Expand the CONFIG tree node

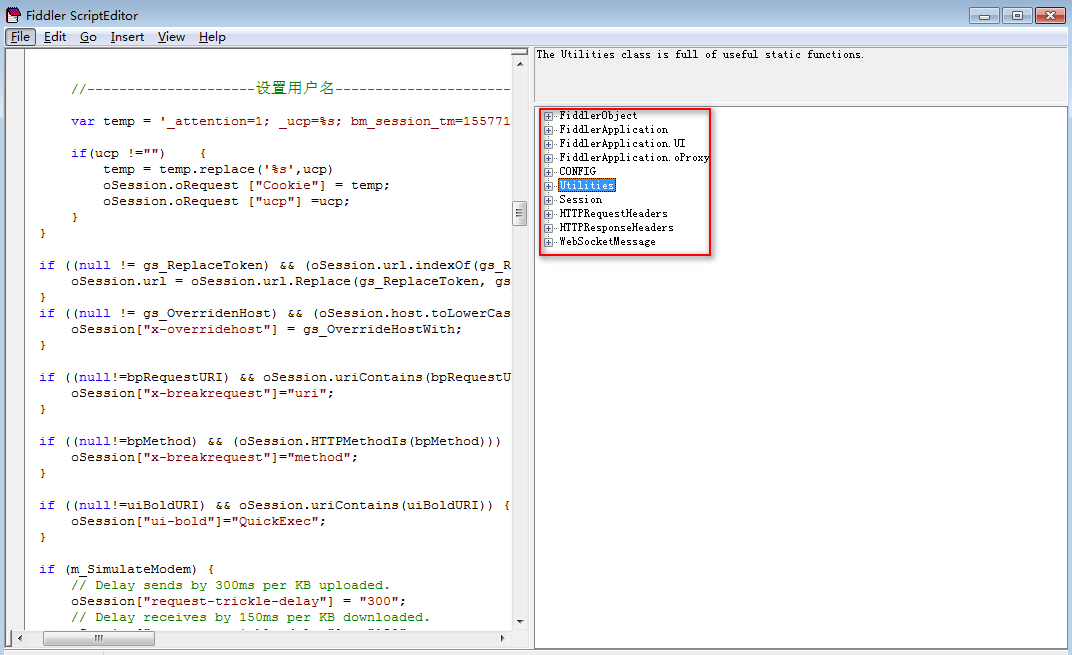[548, 172]
